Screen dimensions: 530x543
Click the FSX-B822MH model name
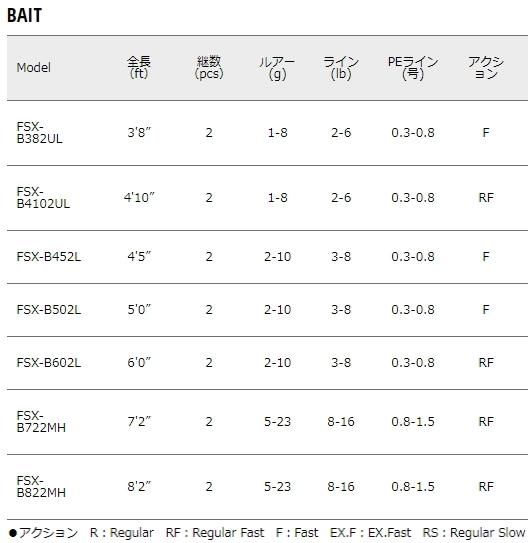(x=41, y=487)
